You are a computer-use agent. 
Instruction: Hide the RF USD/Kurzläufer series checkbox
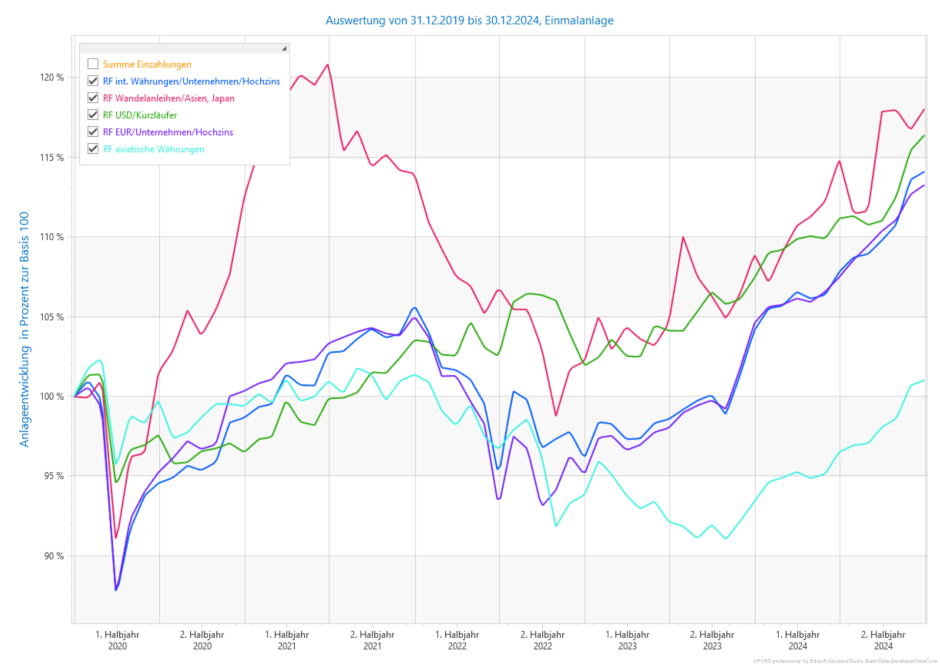(93, 115)
